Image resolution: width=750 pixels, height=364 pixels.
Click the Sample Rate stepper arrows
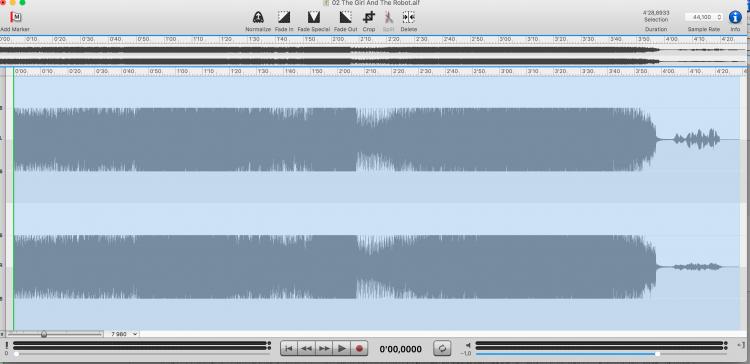point(719,17)
